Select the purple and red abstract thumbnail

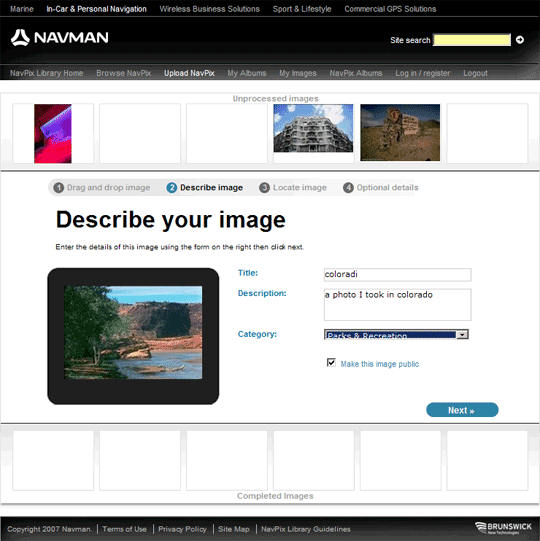click(x=53, y=134)
